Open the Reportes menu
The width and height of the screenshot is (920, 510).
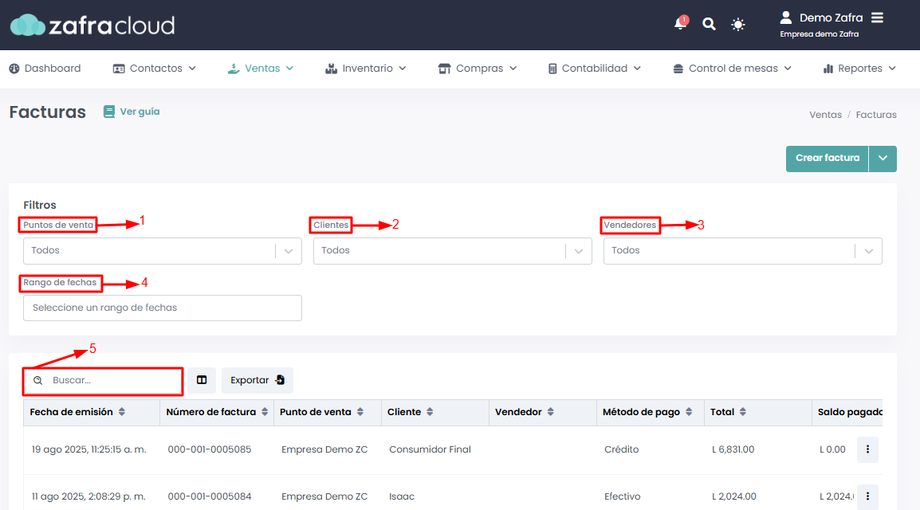pos(860,68)
